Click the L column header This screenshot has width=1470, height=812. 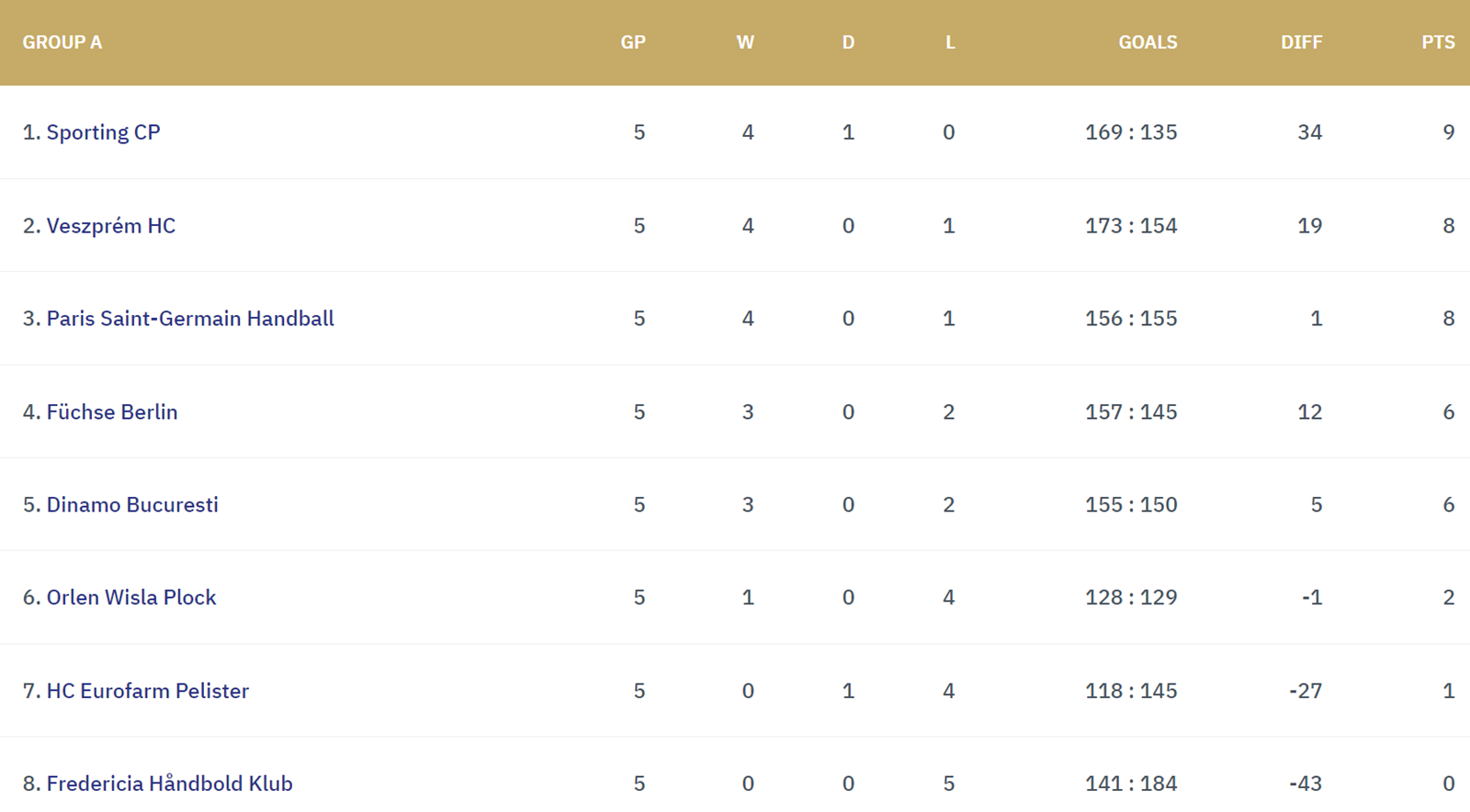(x=950, y=42)
